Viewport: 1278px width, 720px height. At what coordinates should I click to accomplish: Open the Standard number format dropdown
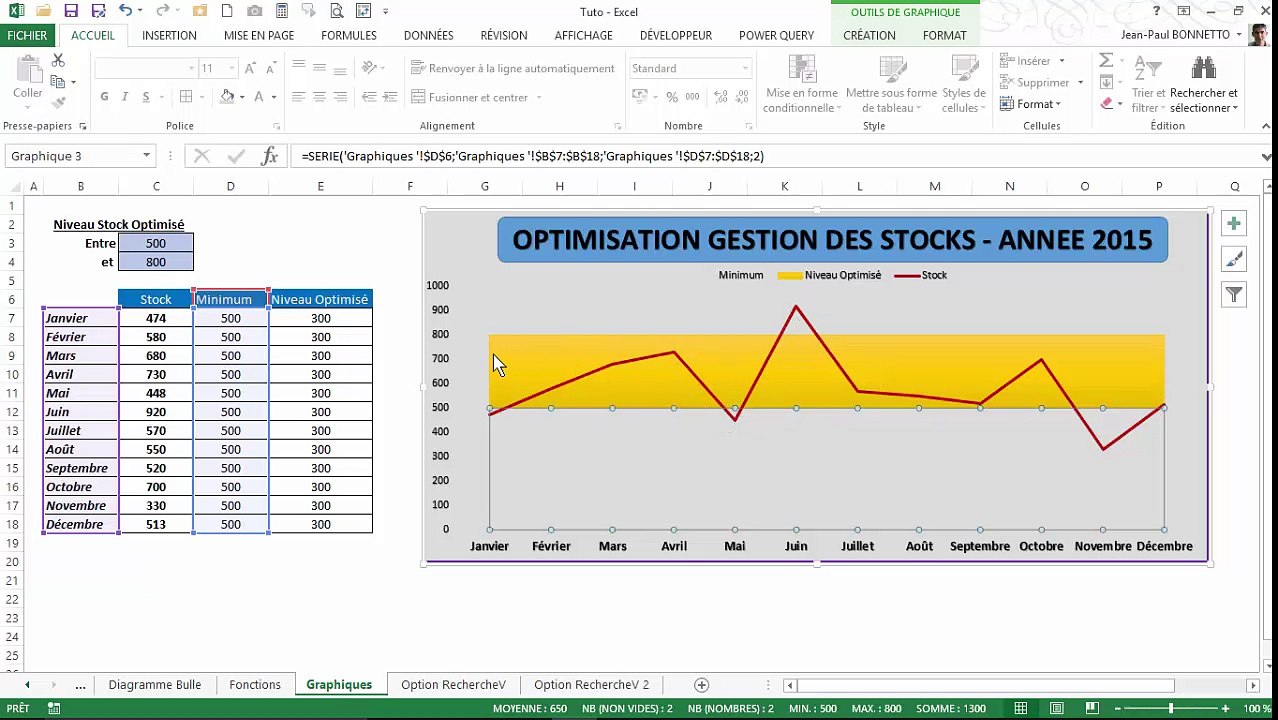coord(745,68)
